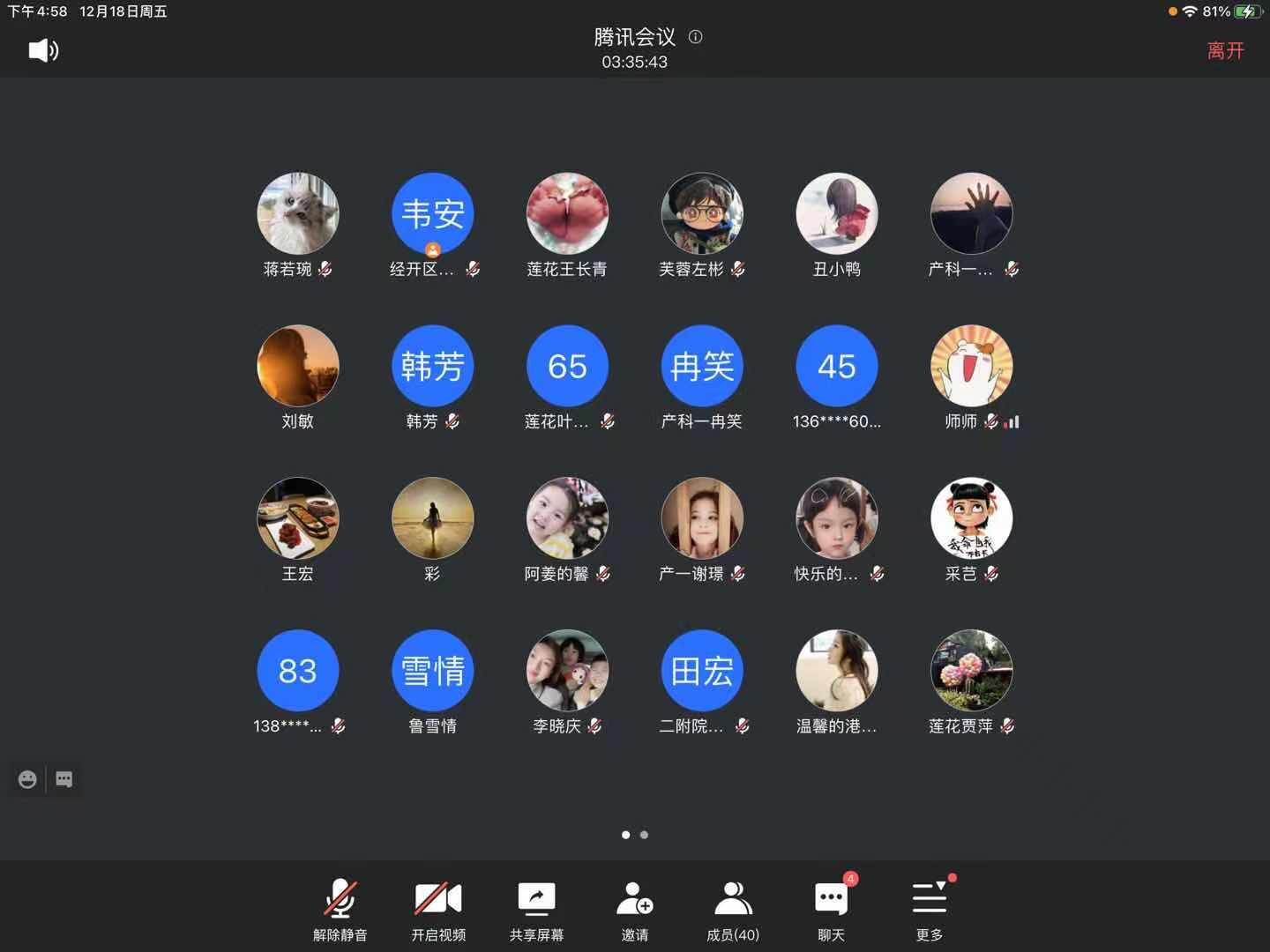This screenshot has height=952, width=1270.
Task: Select 莲花贾萍 flower avatar
Action: click(x=972, y=671)
